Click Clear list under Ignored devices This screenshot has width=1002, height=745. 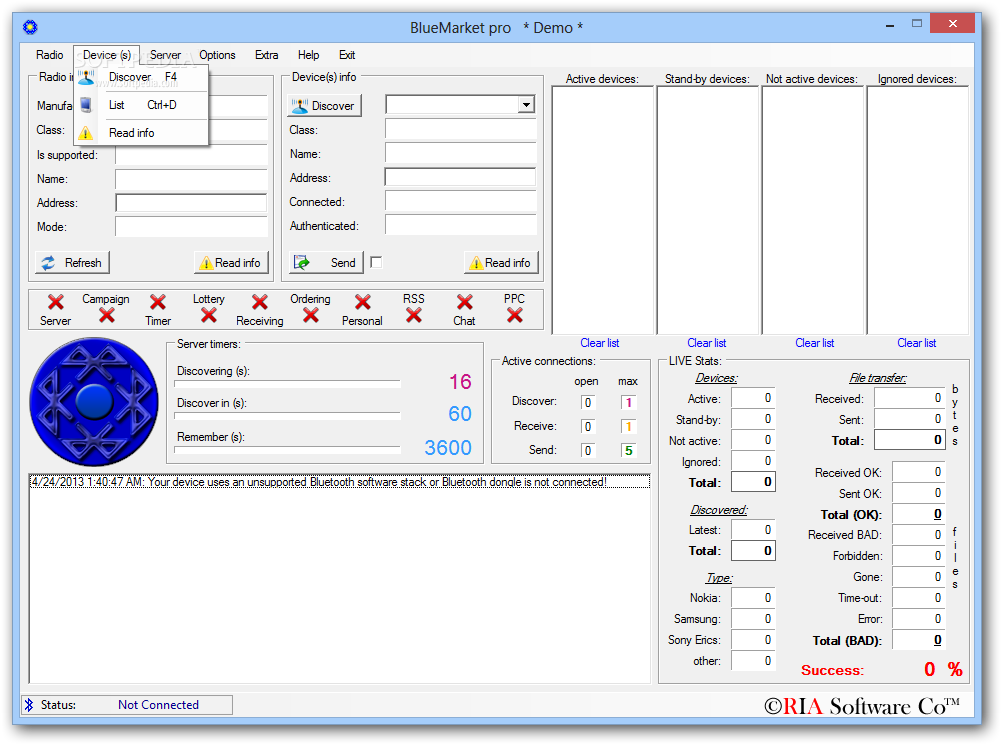tap(916, 343)
